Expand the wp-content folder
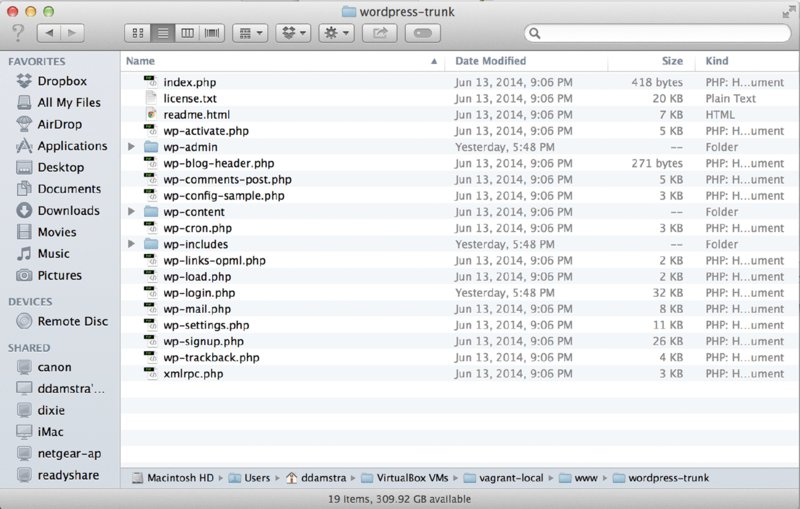This screenshot has width=800, height=509. 132,212
